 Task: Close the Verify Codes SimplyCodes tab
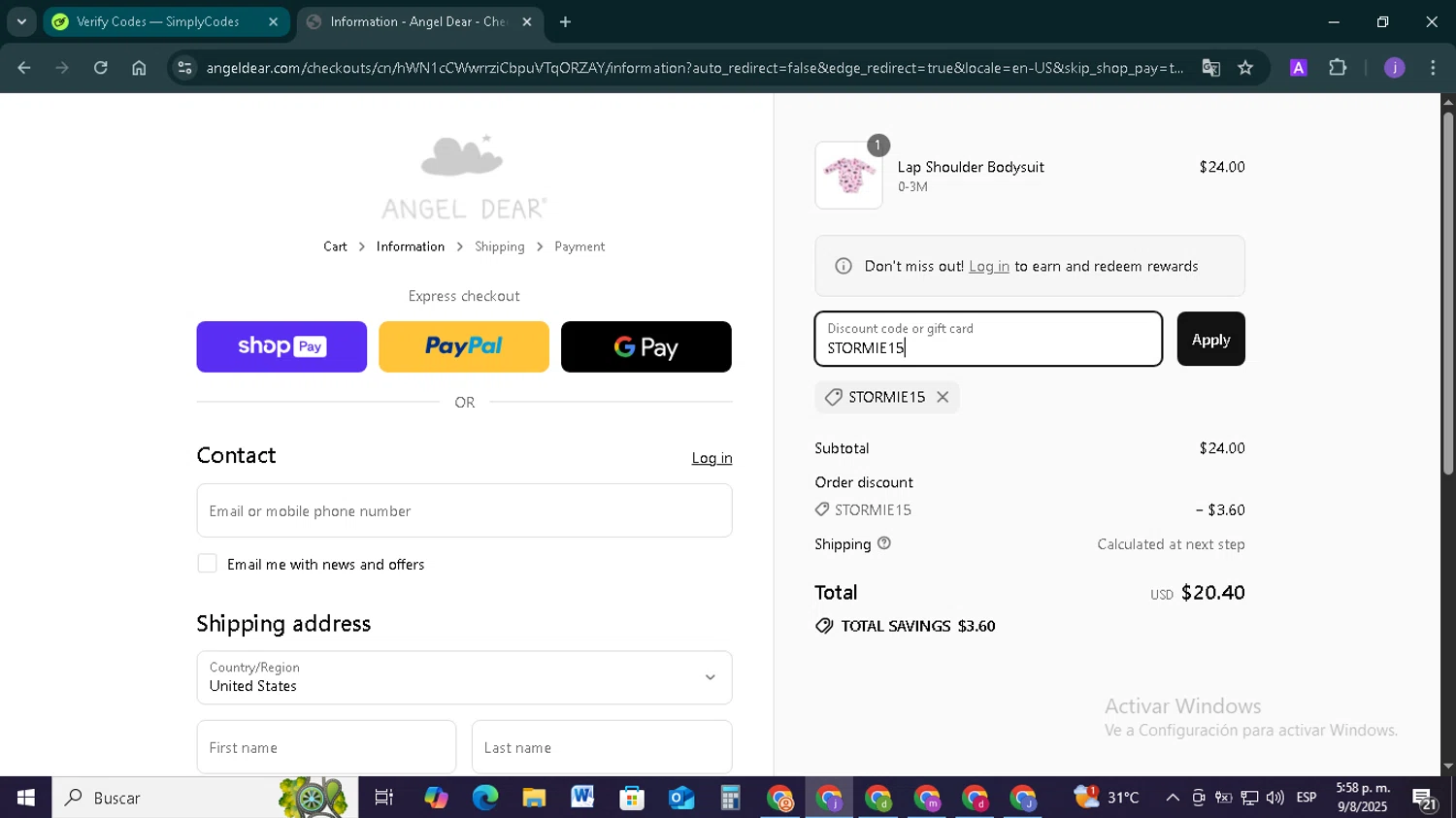[x=273, y=21]
